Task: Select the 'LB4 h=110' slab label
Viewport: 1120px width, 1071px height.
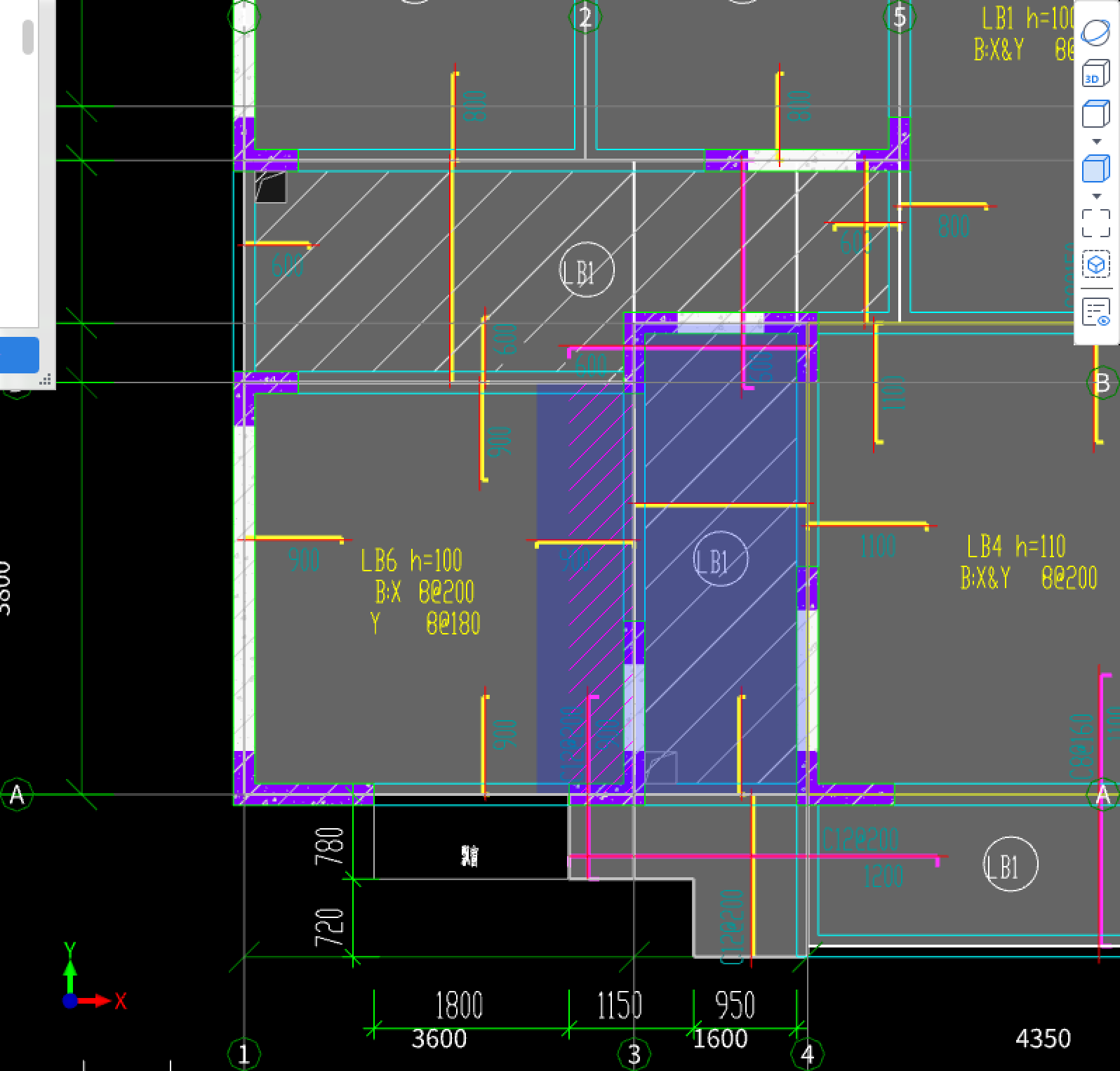Action: click(1015, 546)
